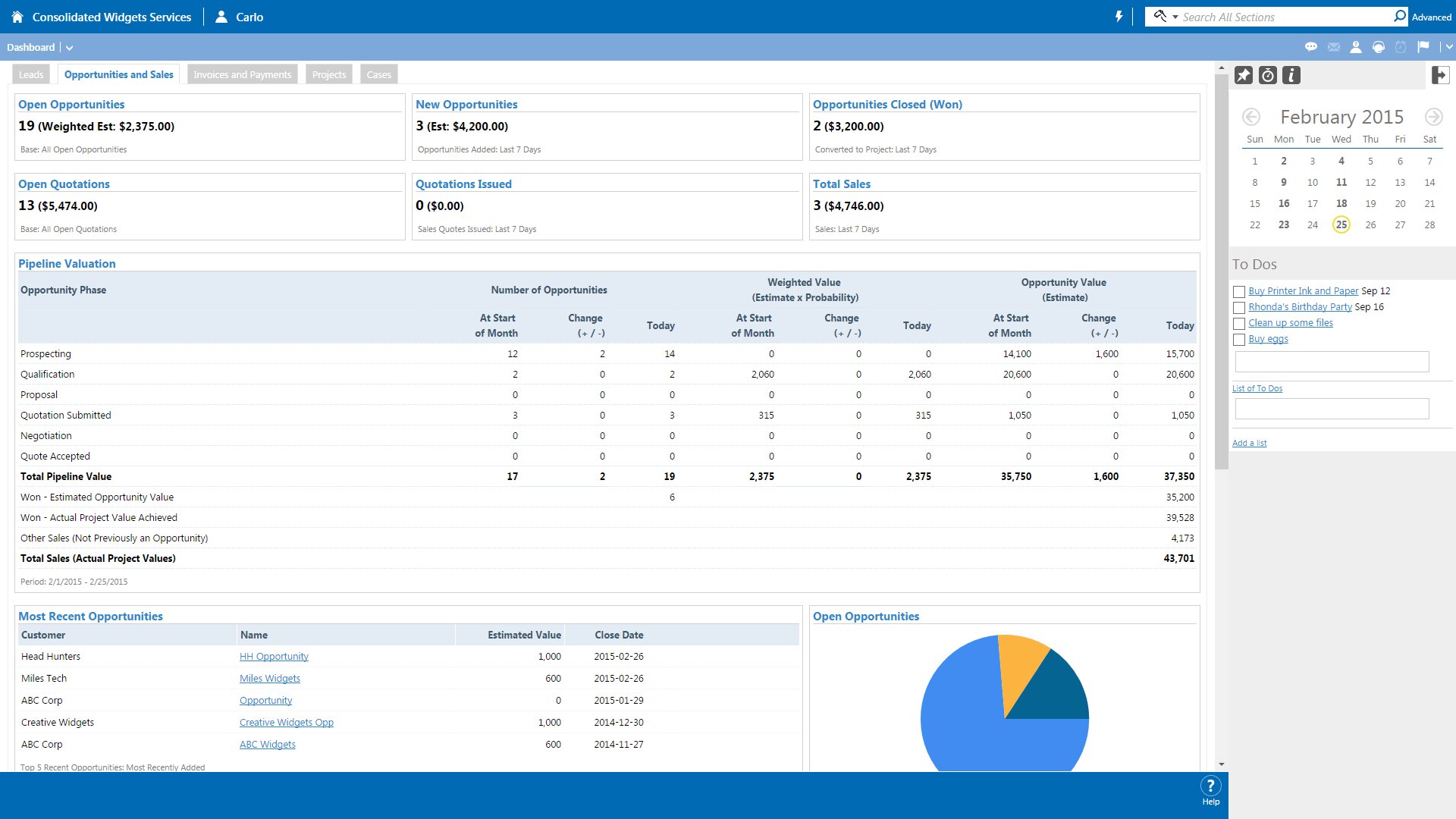Image resolution: width=1456 pixels, height=819 pixels.
Task: Click the info 'i' icon
Action: 1291,75
